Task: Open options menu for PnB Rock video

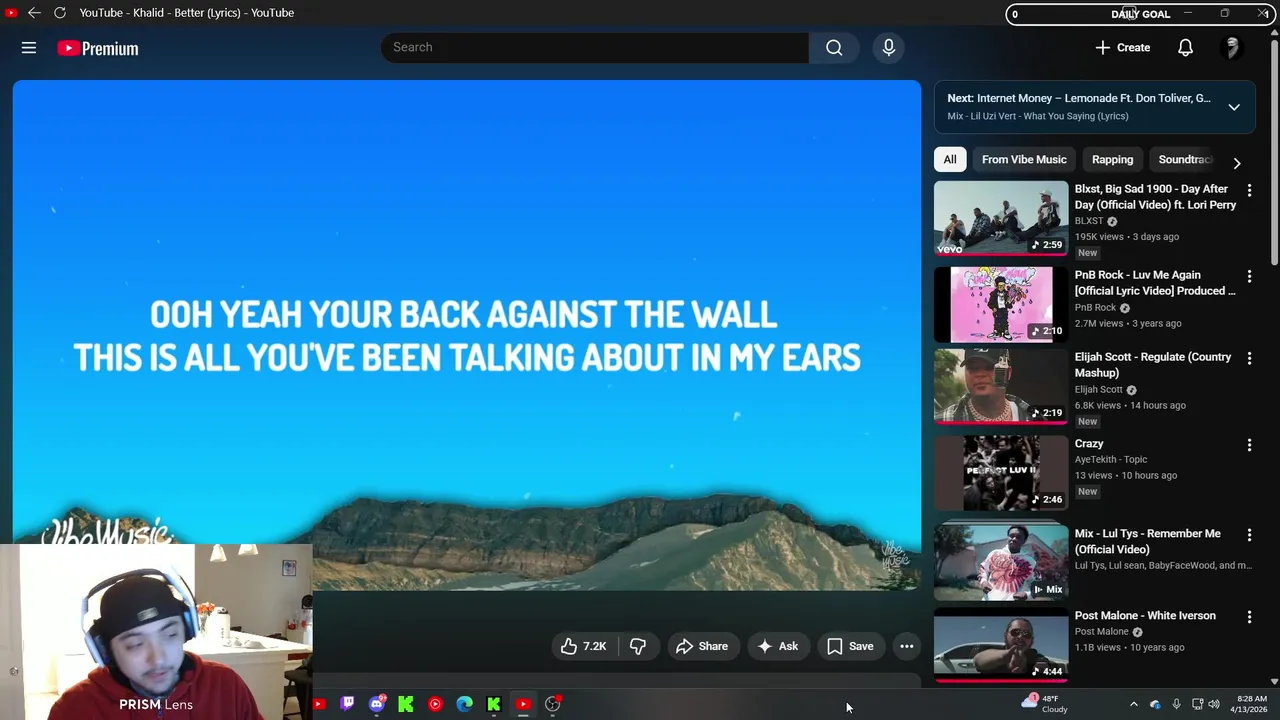Action: pos(1249,276)
